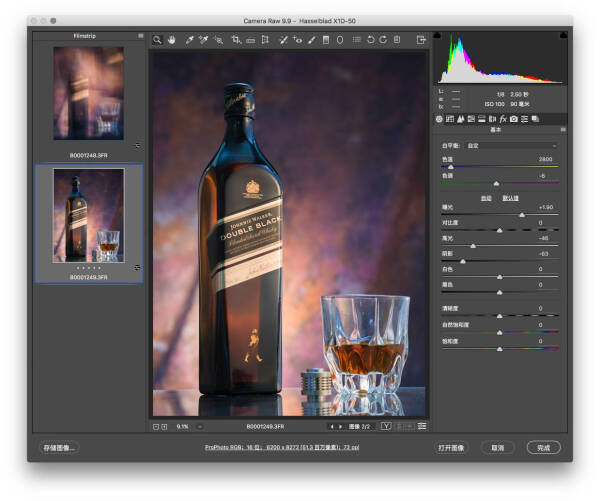Toggle before/after view Y button
The image size is (600, 501).
click(386, 426)
